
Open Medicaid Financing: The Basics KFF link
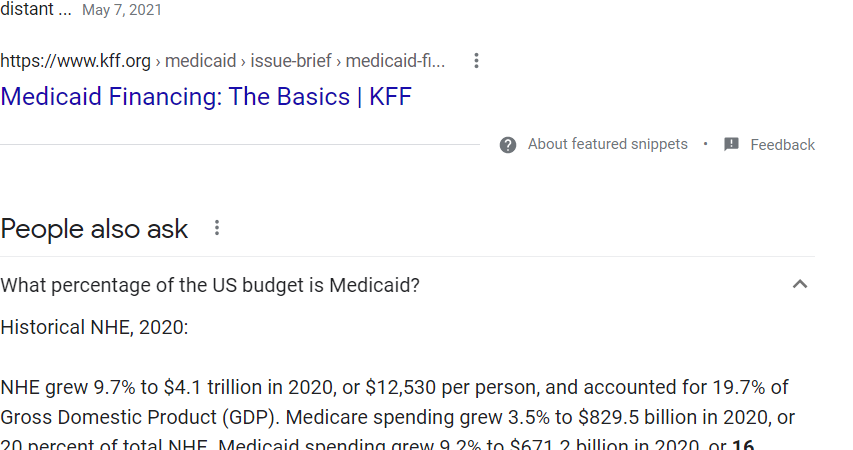click(206, 97)
